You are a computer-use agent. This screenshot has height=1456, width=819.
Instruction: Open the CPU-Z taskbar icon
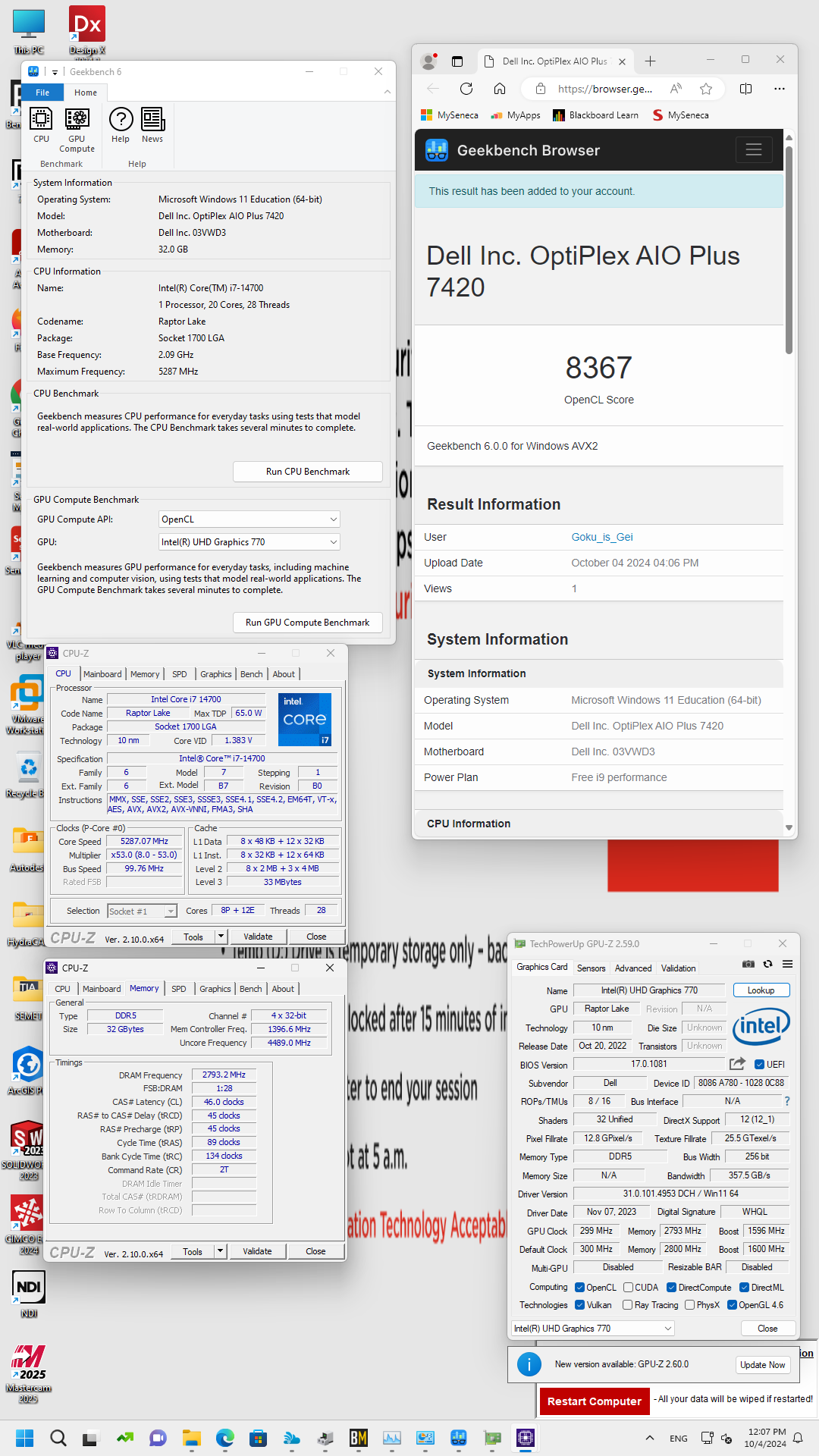pyautogui.click(x=526, y=1438)
